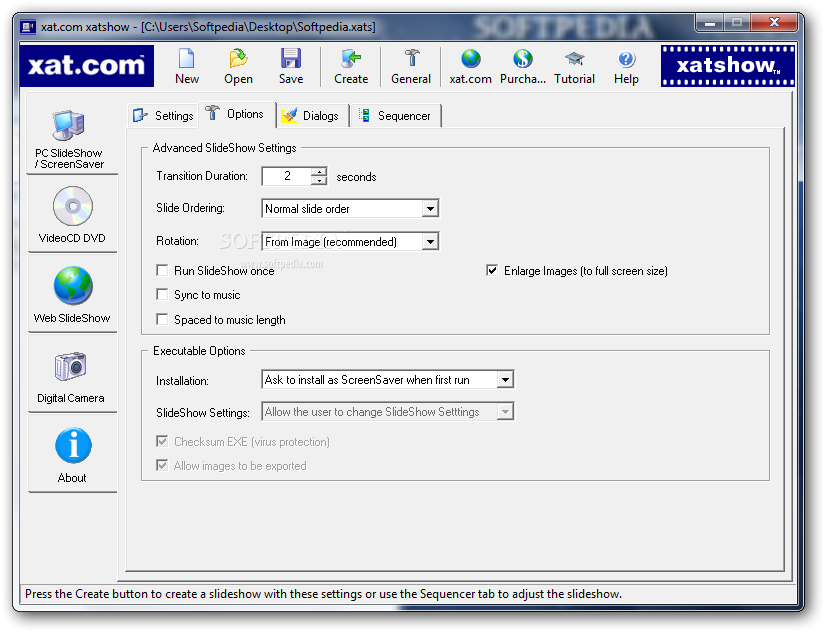Minimize the xatshow window
Viewport: 825px width, 632px height.
coord(710,23)
